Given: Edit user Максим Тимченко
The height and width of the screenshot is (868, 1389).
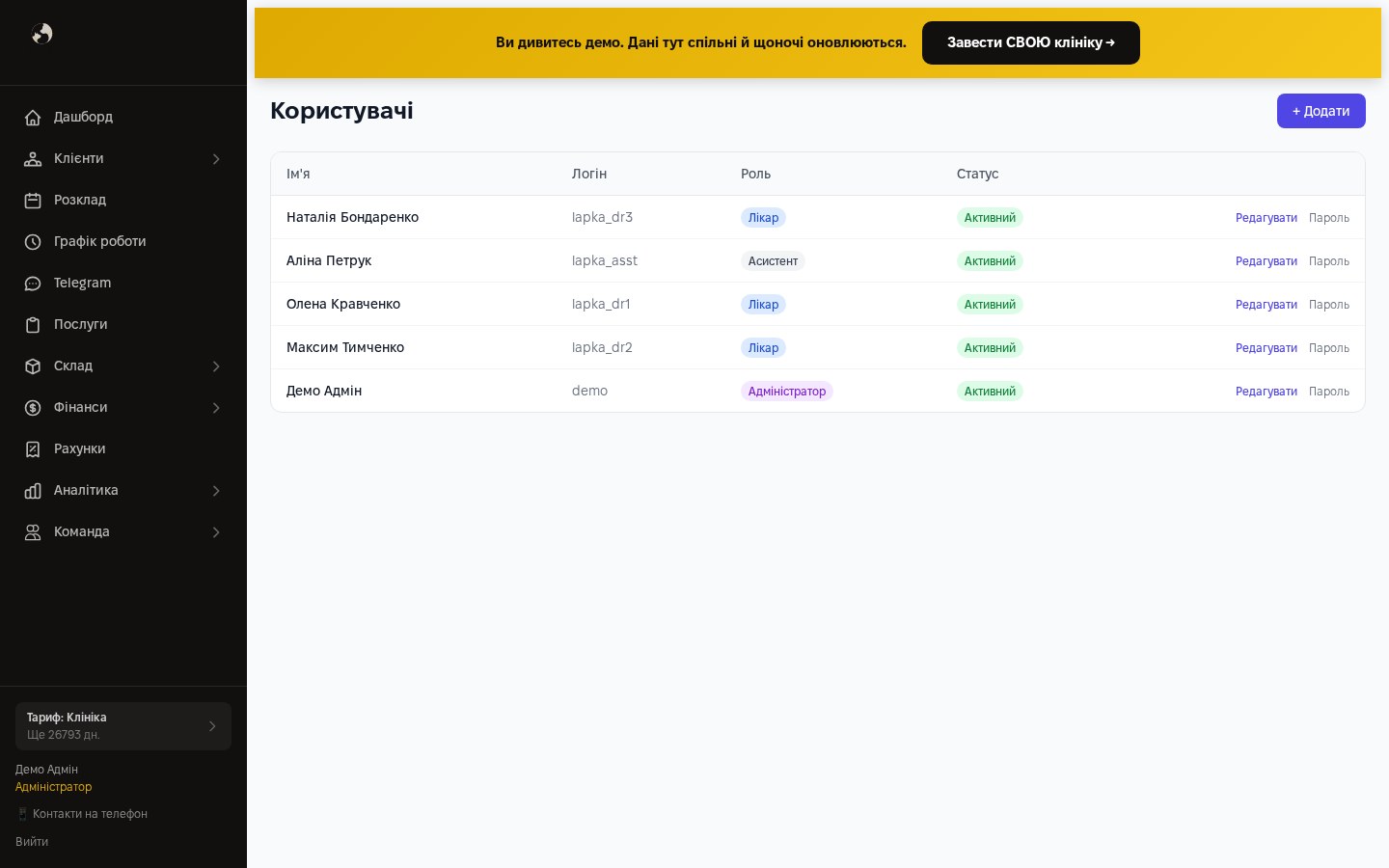Looking at the screenshot, I should tap(1266, 348).
